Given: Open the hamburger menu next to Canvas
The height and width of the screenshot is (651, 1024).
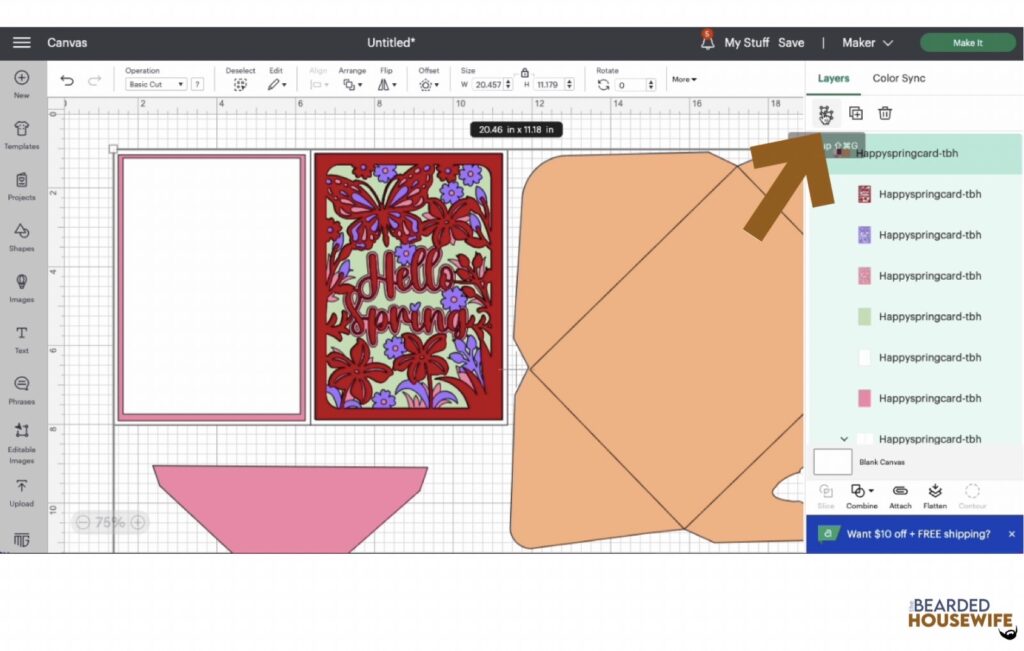Looking at the screenshot, I should [x=22, y=42].
